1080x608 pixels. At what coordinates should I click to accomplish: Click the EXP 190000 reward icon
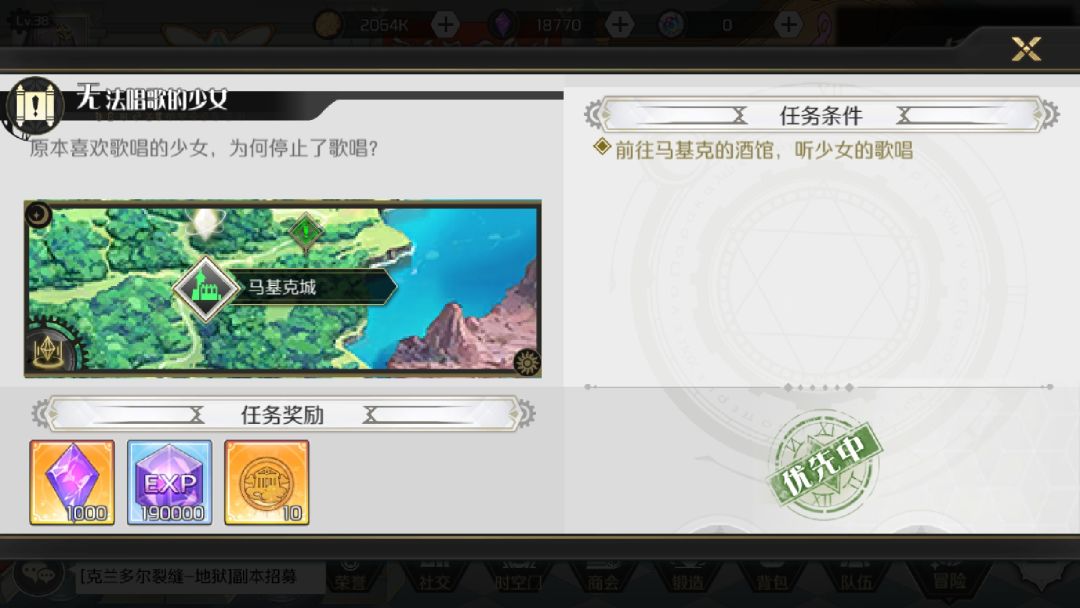169,483
